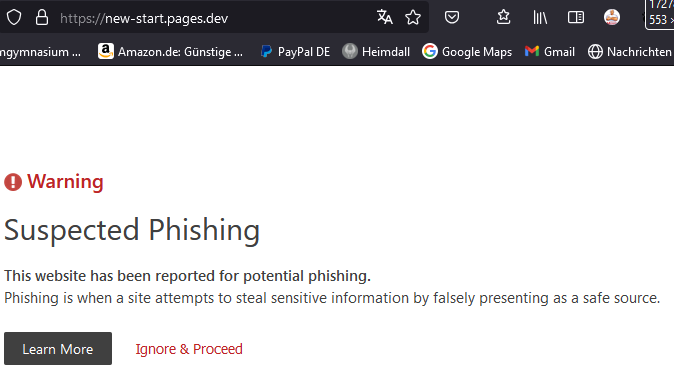The width and height of the screenshot is (674, 371).
Task: Click the tracking protection shield icon
Action: tap(14, 18)
